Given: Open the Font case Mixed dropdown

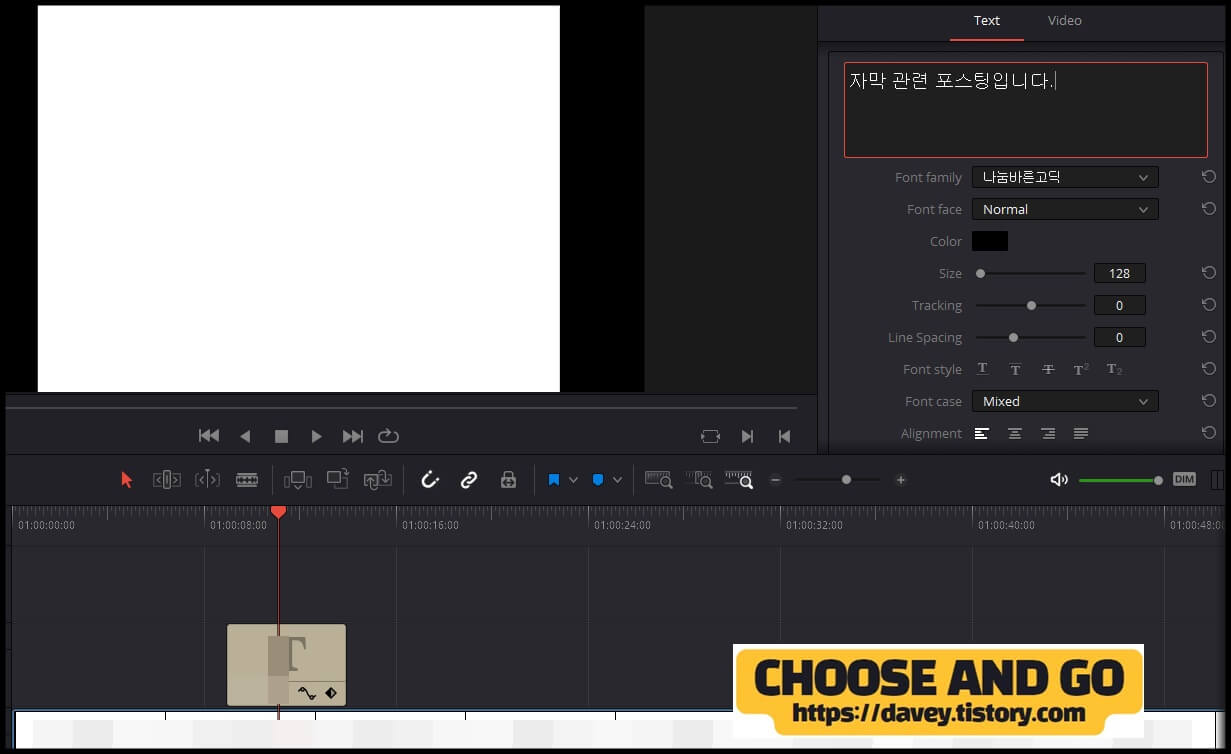Looking at the screenshot, I should pyautogui.click(x=1065, y=401).
